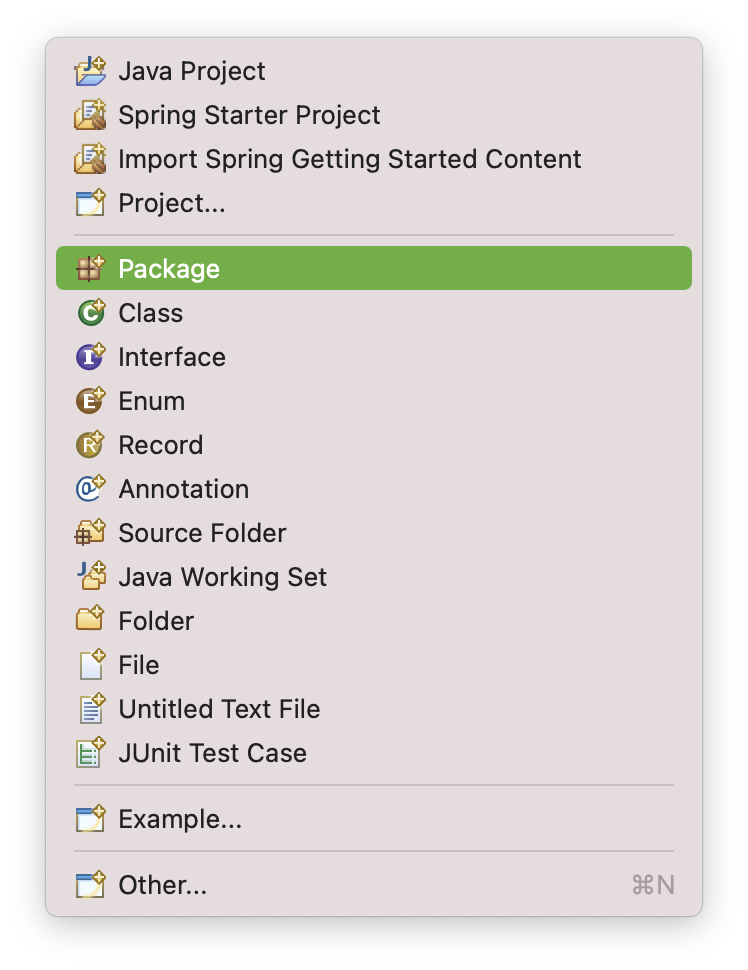The width and height of the screenshot is (748, 970).
Task: Click the Record icon
Action: tap(90, 445)
